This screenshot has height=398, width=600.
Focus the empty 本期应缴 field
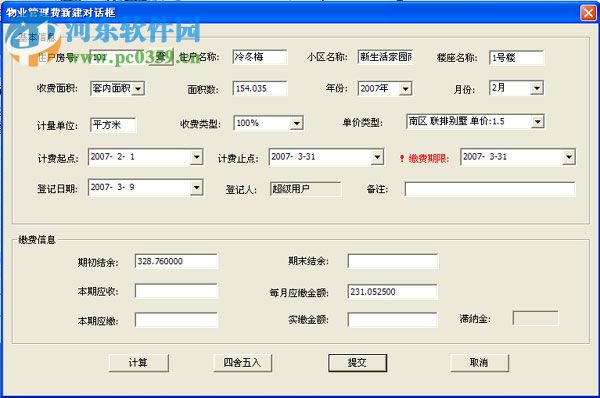coord(176,320)
